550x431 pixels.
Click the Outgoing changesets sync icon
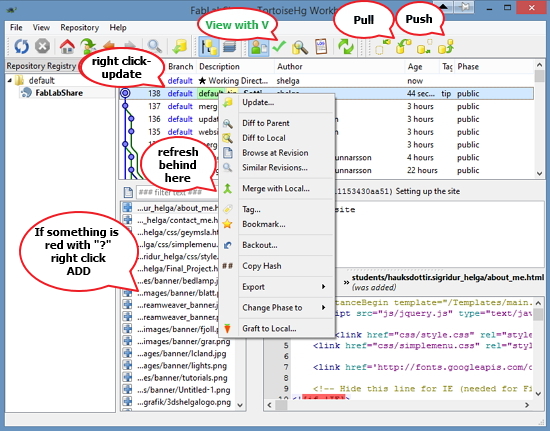[x=424, y=47]
